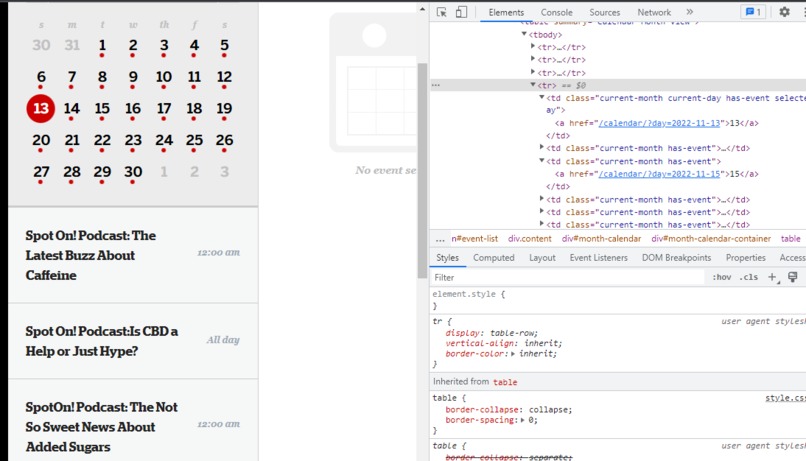Focus the styles Filter field

(568, 277)
